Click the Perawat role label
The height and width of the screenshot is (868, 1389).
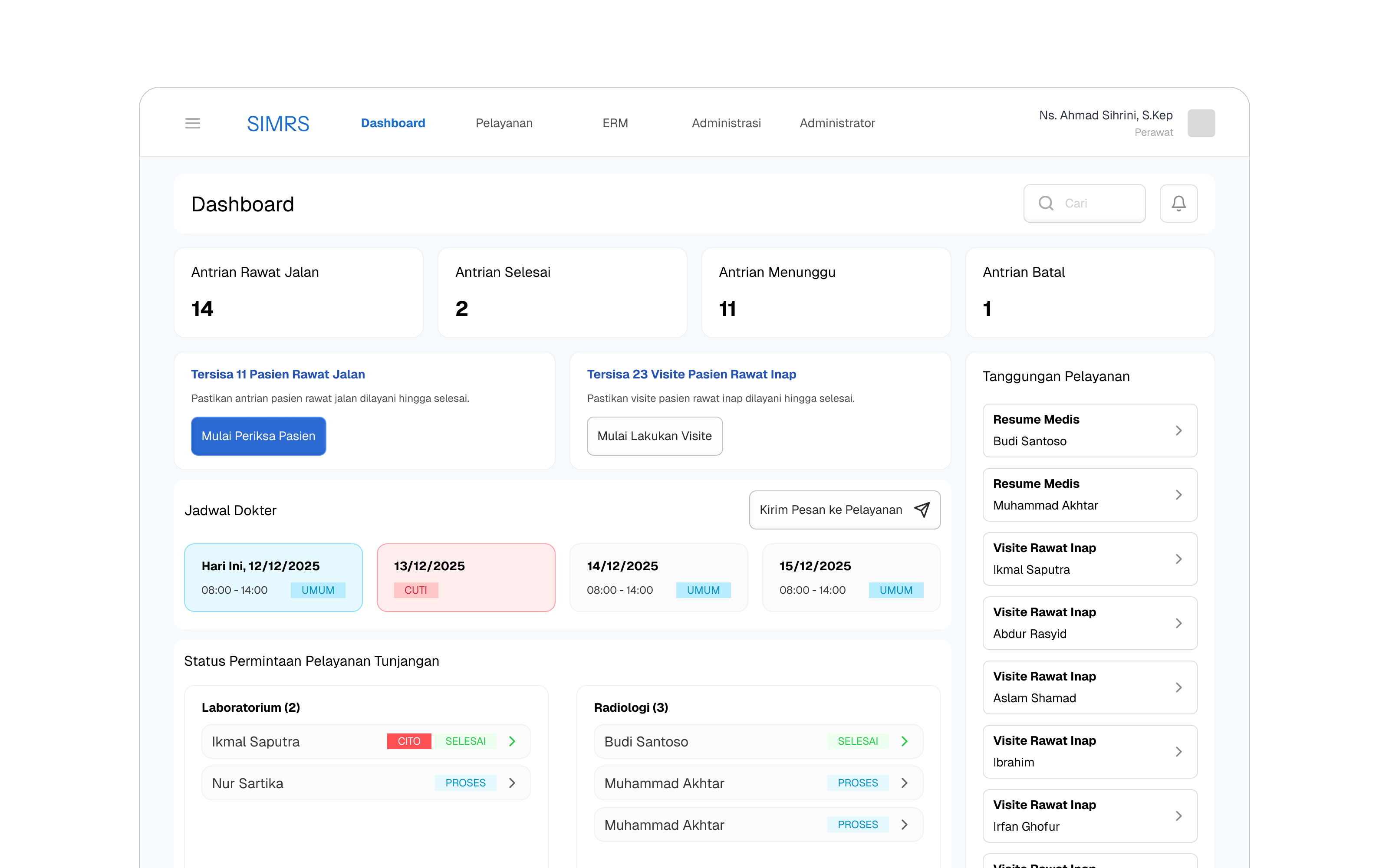coord(1153,133)
